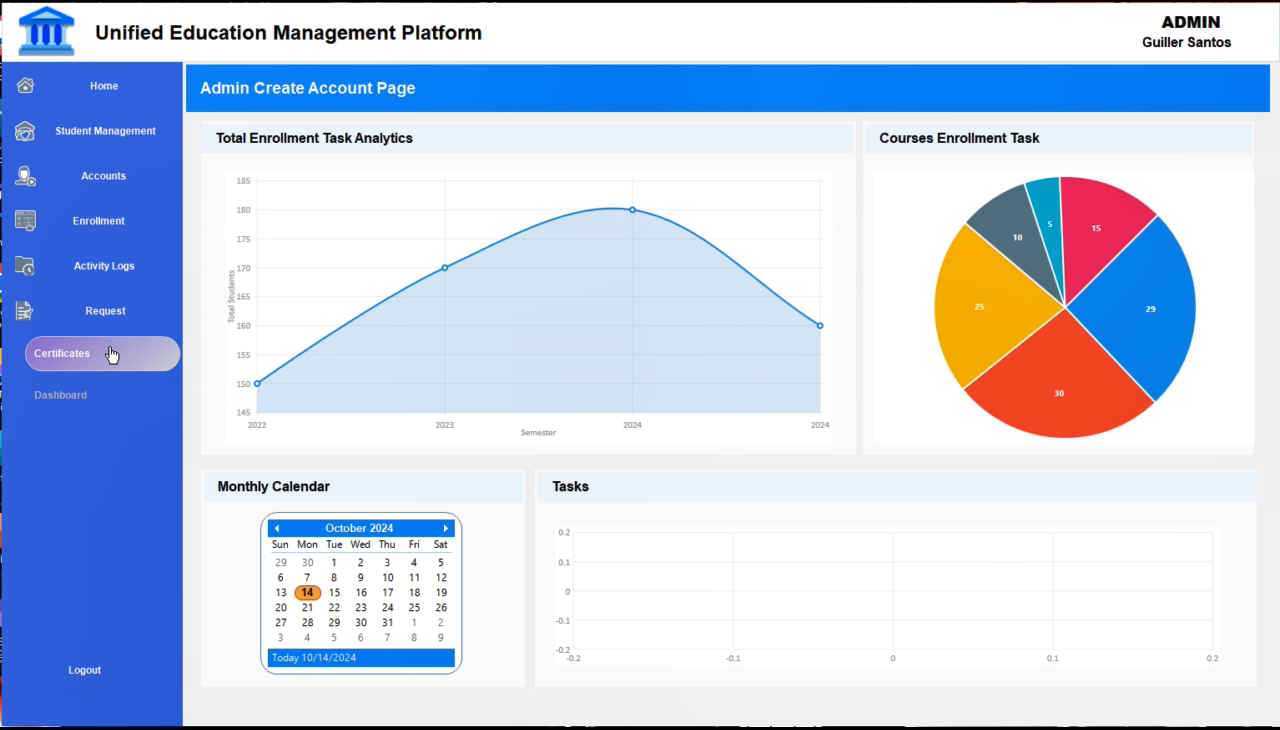The image size is (1280, 730).
Task: Expand the Request menu item
Action: click(105, 311)
